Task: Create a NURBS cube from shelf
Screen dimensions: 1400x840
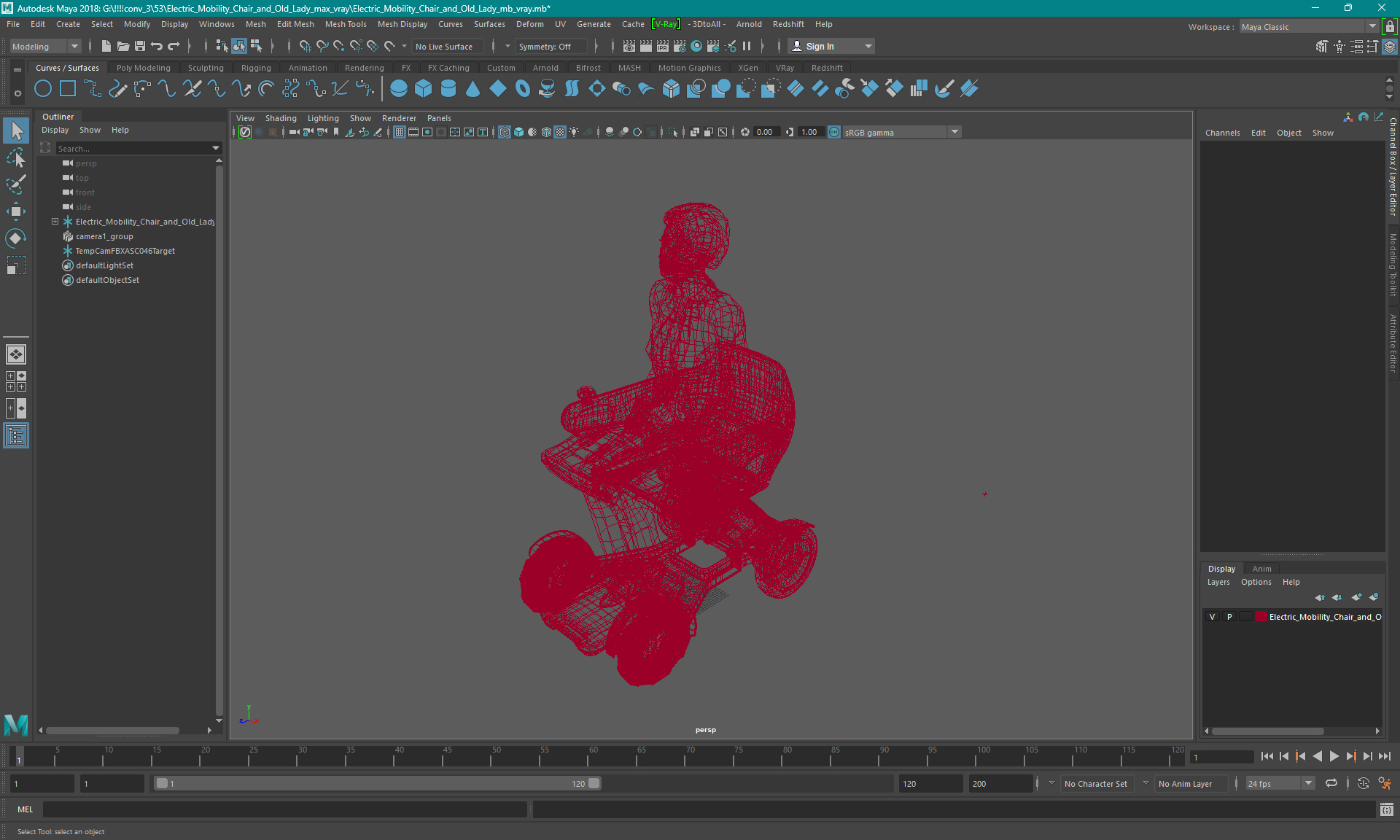Action: 424,89
